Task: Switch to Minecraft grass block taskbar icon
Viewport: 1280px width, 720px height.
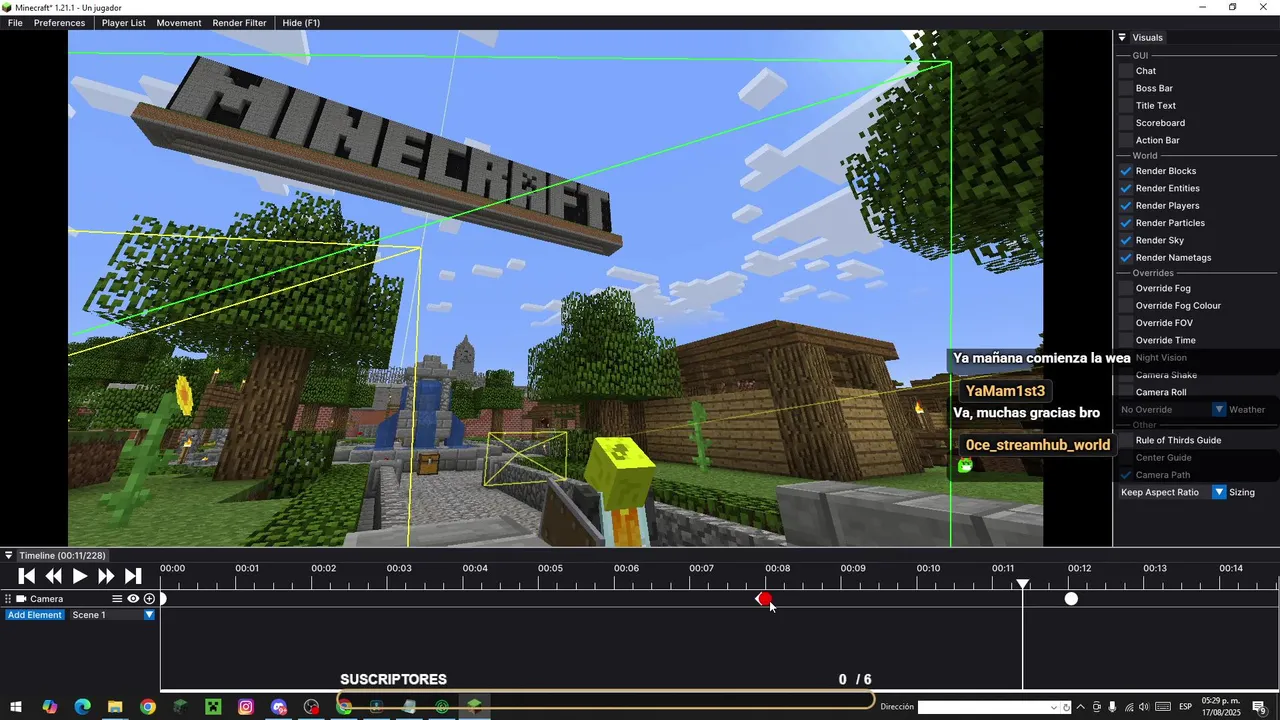Action: click(x=474, y=707)
